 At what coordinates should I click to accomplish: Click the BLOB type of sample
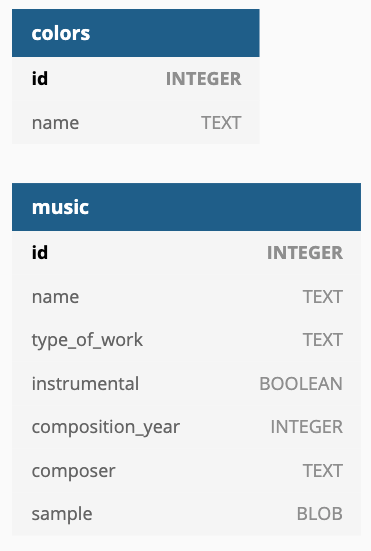[x=320, y=514]
